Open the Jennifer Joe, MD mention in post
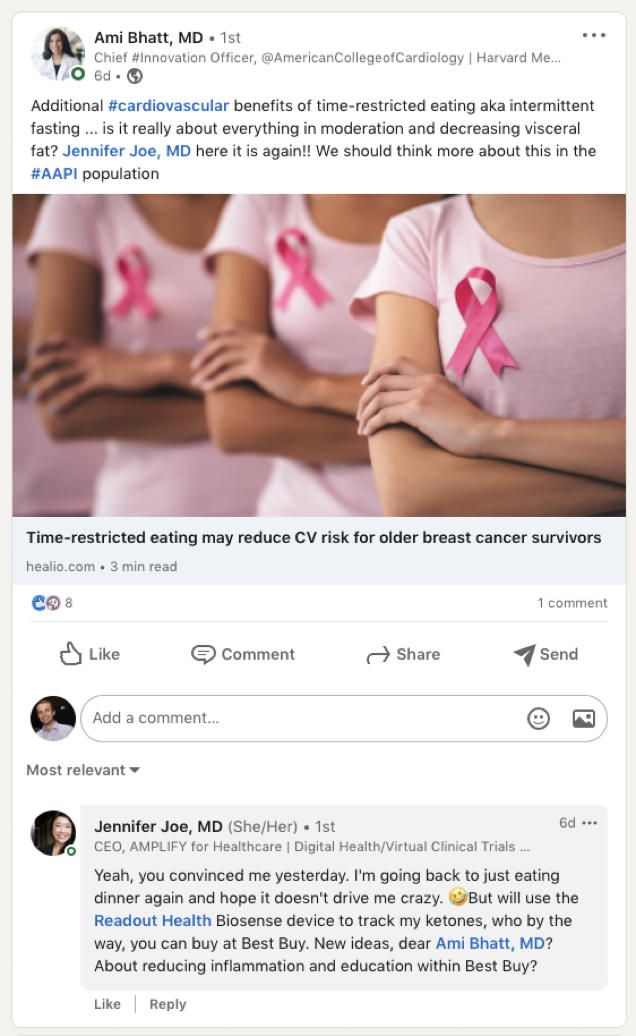The height and width of the screenshot is (1036, 636). coord(127,151)
